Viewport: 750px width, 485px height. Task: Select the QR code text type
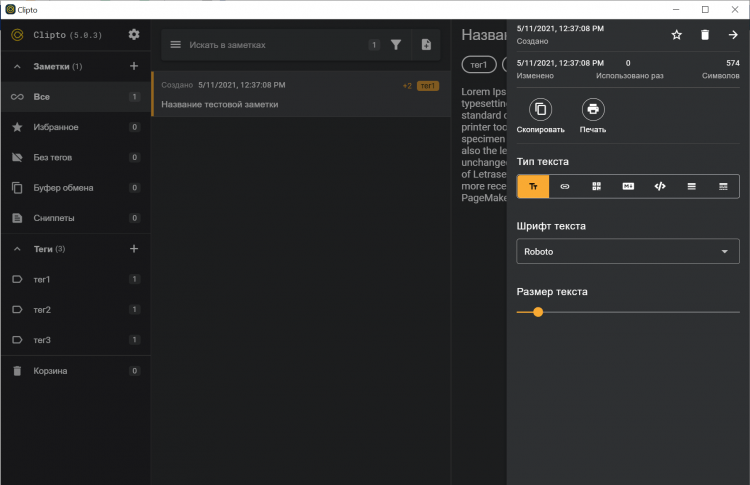tap(597, 186)
